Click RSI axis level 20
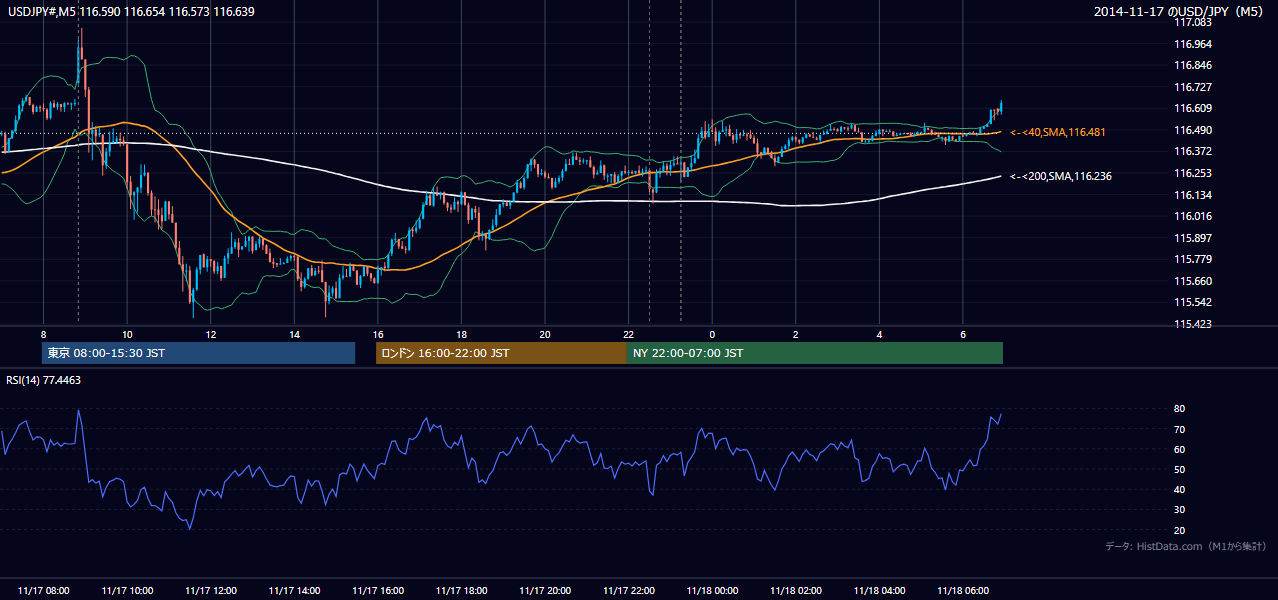The width and height of the screenshot is (1278, 600). tap(1180, 530)
